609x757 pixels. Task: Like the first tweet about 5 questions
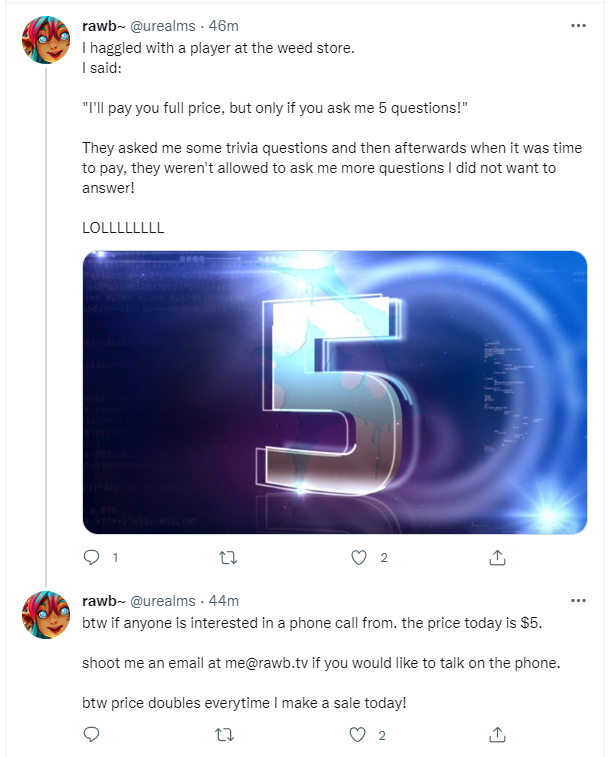[358, 558]
